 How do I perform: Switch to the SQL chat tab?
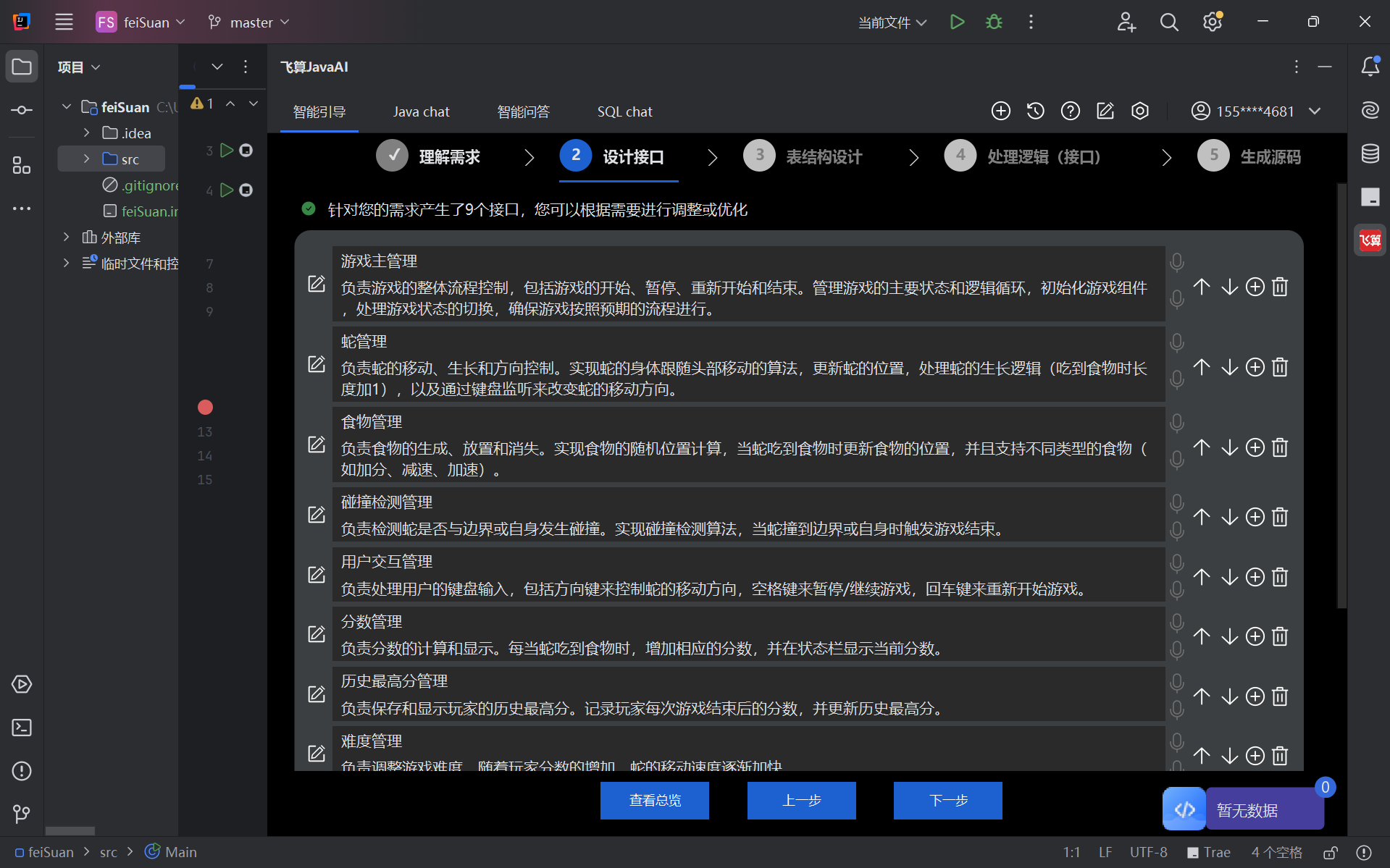(624, 111)
